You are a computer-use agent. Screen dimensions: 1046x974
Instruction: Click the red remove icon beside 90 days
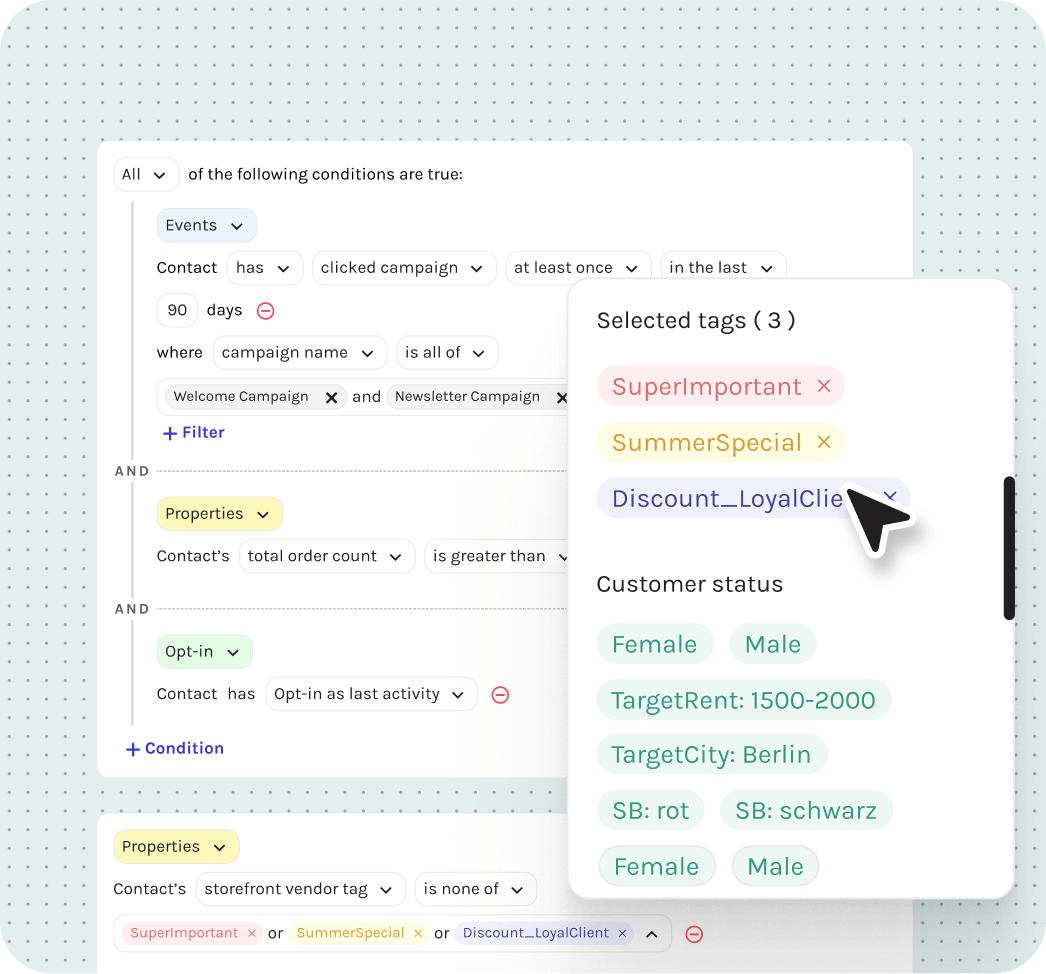click(x=266, y=311)
